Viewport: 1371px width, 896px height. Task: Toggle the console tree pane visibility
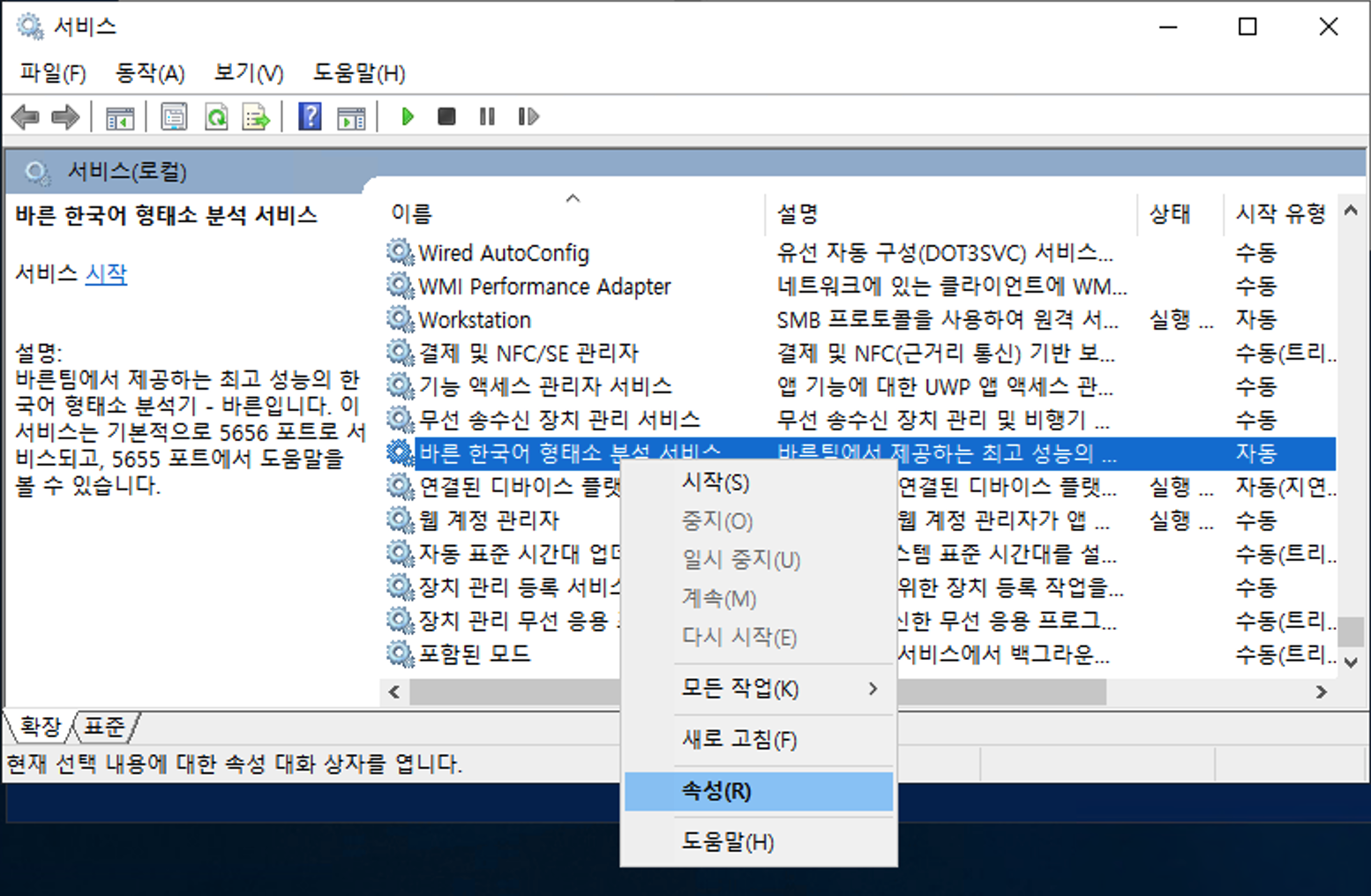(x=121, y=116)
